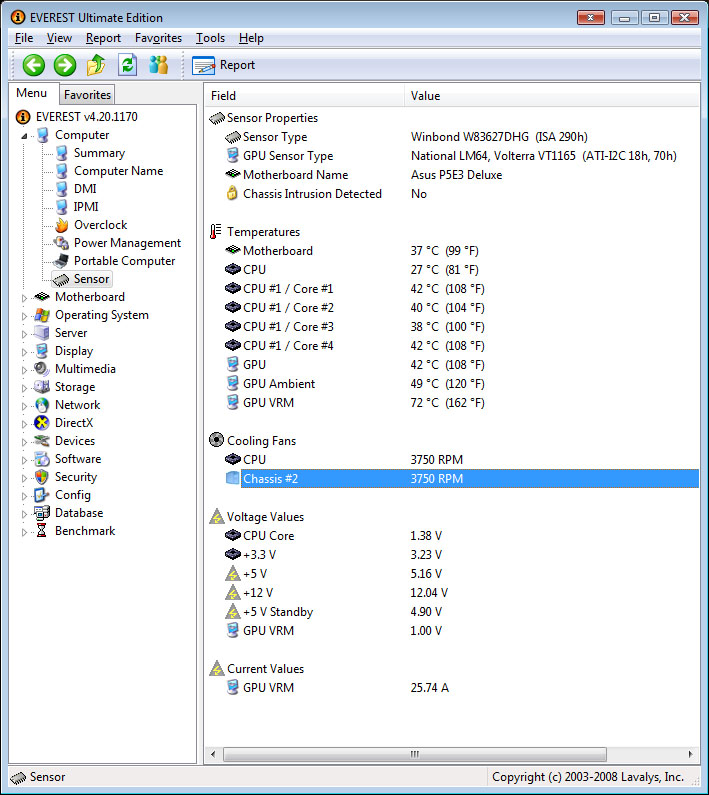
Task: Select Config in the tree
Action: tap(73, 495)
